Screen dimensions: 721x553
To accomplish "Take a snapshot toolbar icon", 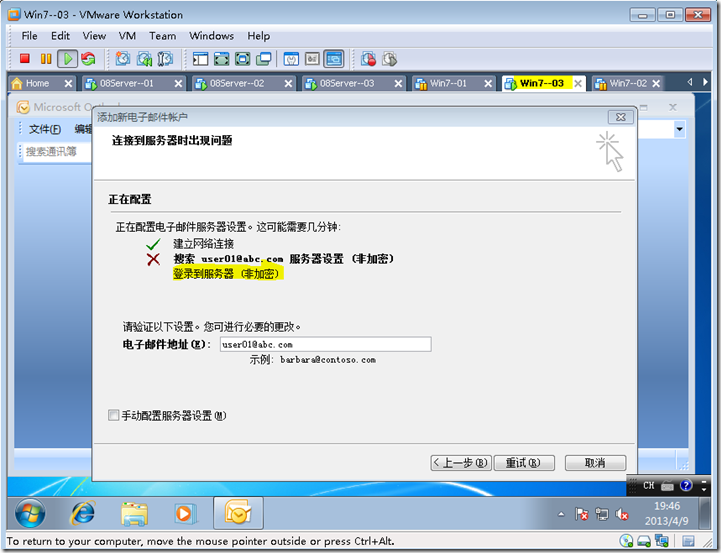I will tap(123, 59).
